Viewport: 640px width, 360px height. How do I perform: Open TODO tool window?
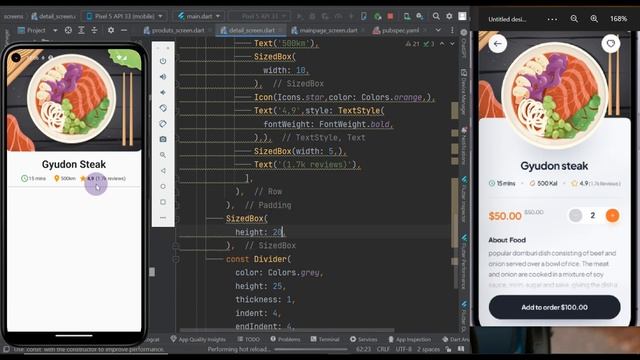coord(248,339)
